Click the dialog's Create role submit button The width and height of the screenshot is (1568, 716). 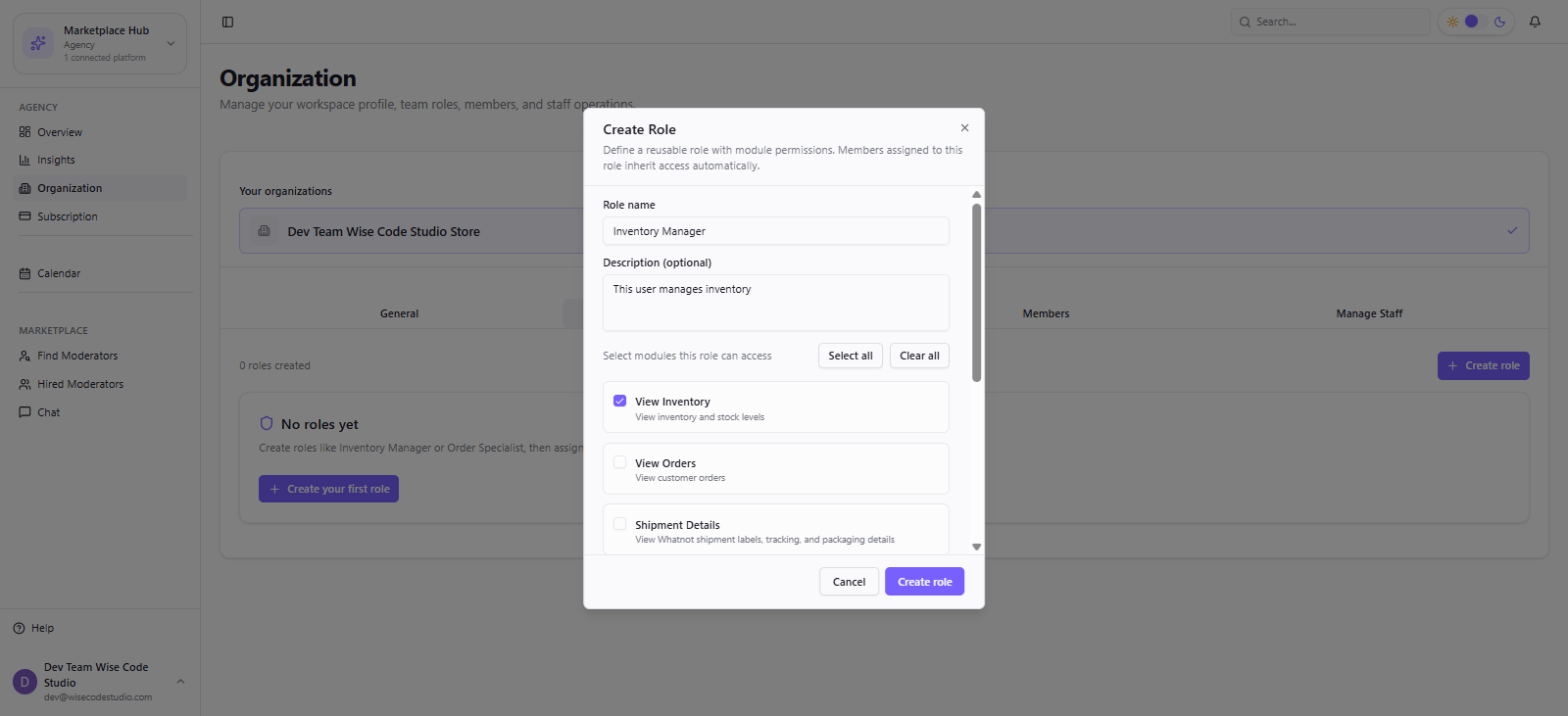tap(925, 582)
